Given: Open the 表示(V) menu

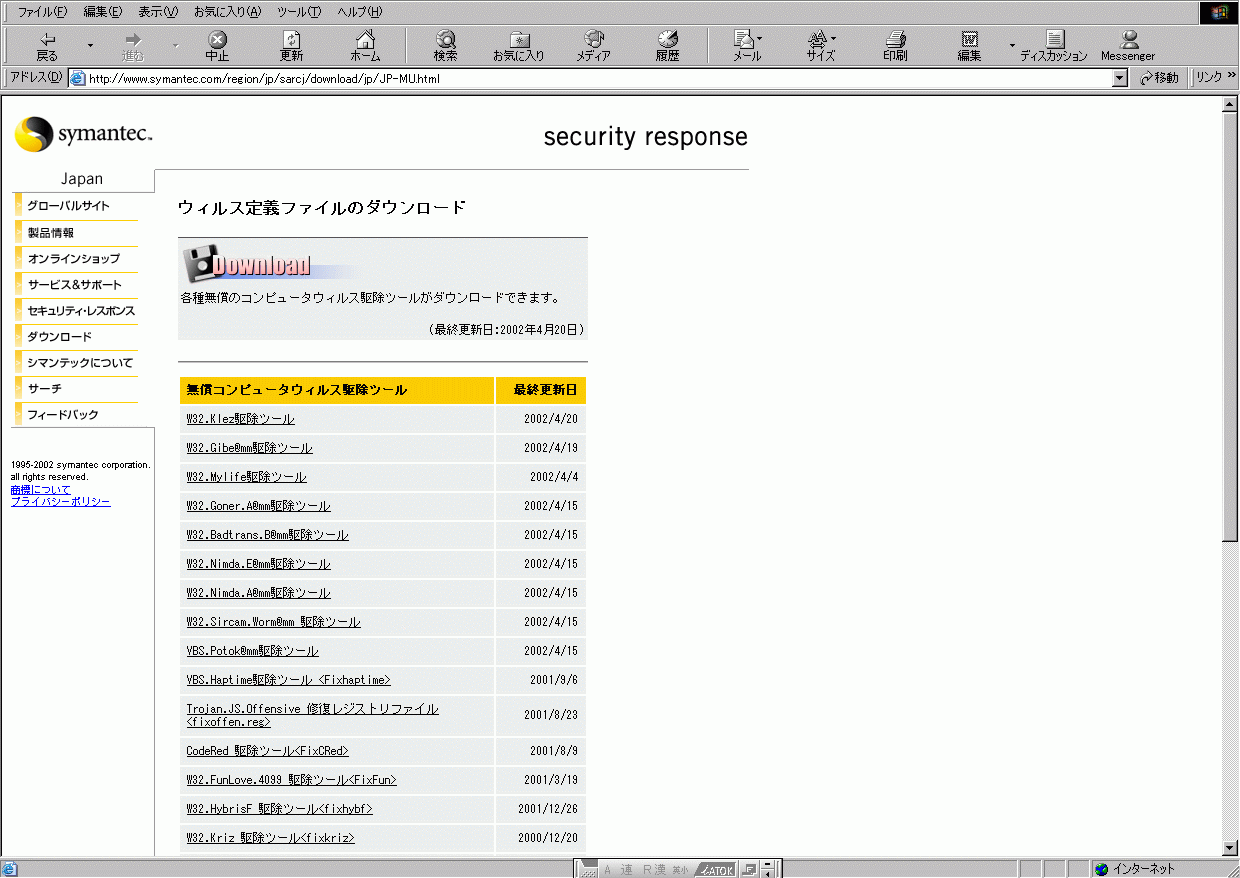Looking at the screenshot, I should click(158, 12).
